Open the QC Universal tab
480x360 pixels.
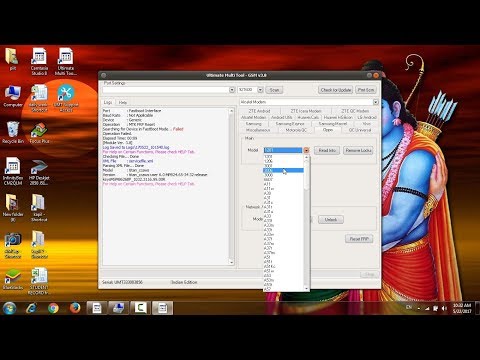pos(360,130)
